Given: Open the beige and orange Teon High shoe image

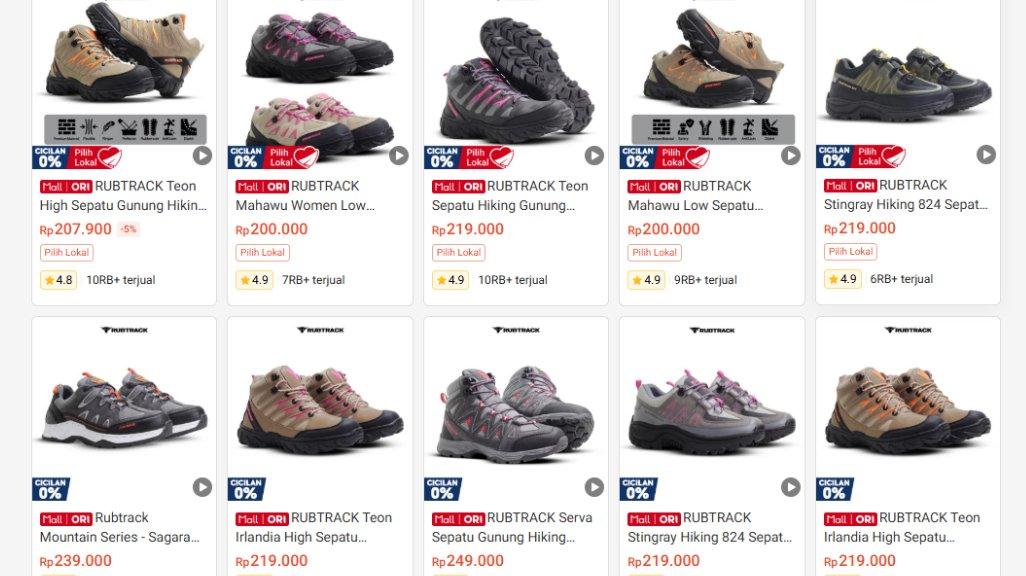Looking at the screenshot, I should pyautogui.click(x=124, y=72).
